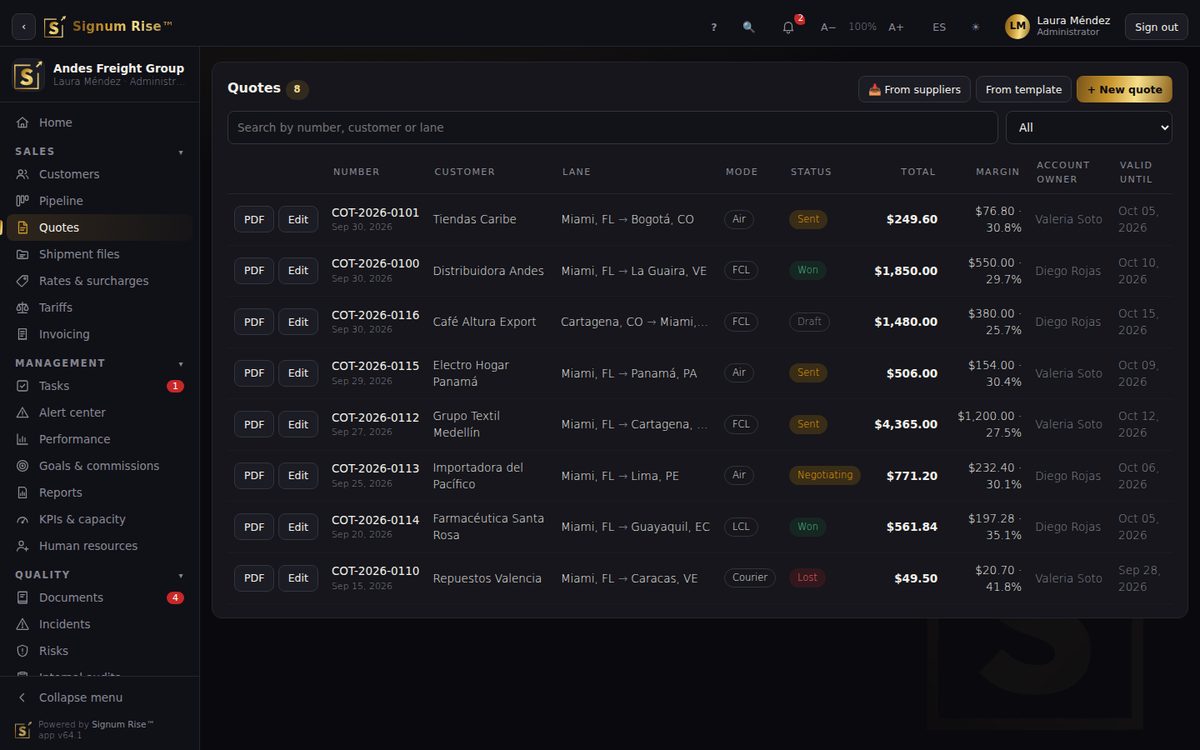Open Laura Méndez user avatar
This screenshot has width=1200, height=750.
1017,27
